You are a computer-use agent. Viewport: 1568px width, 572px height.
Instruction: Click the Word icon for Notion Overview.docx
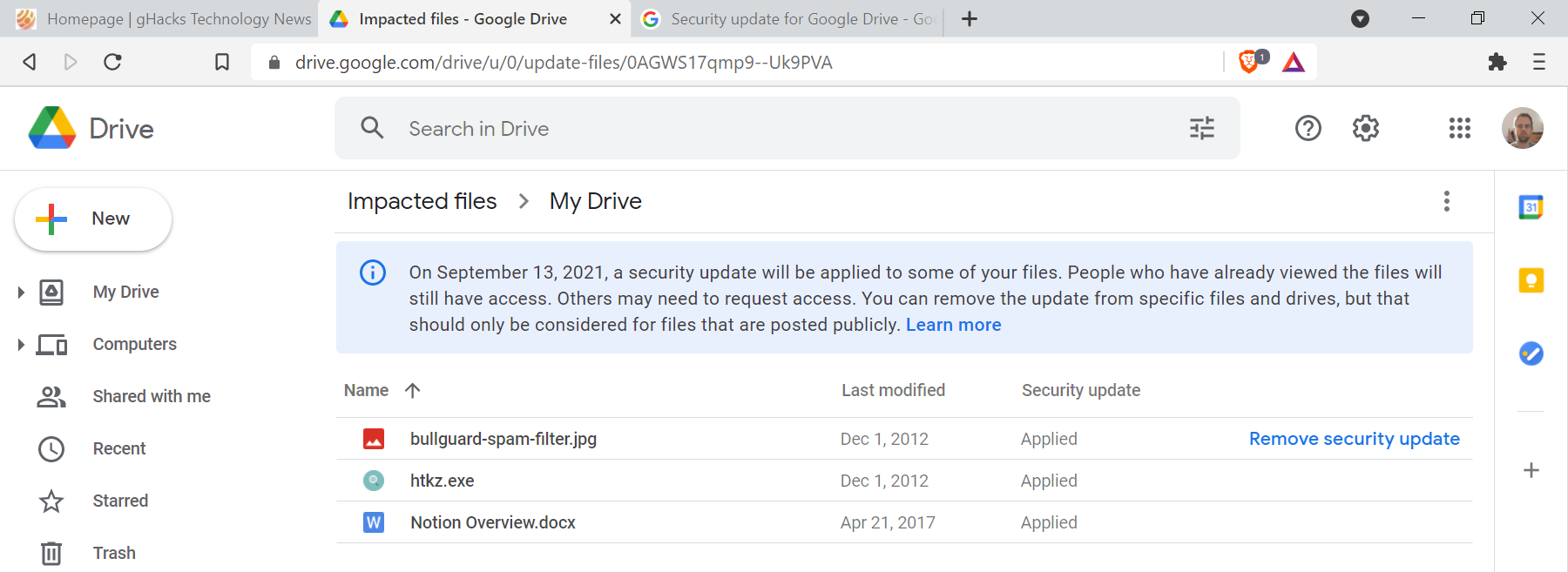374,522
